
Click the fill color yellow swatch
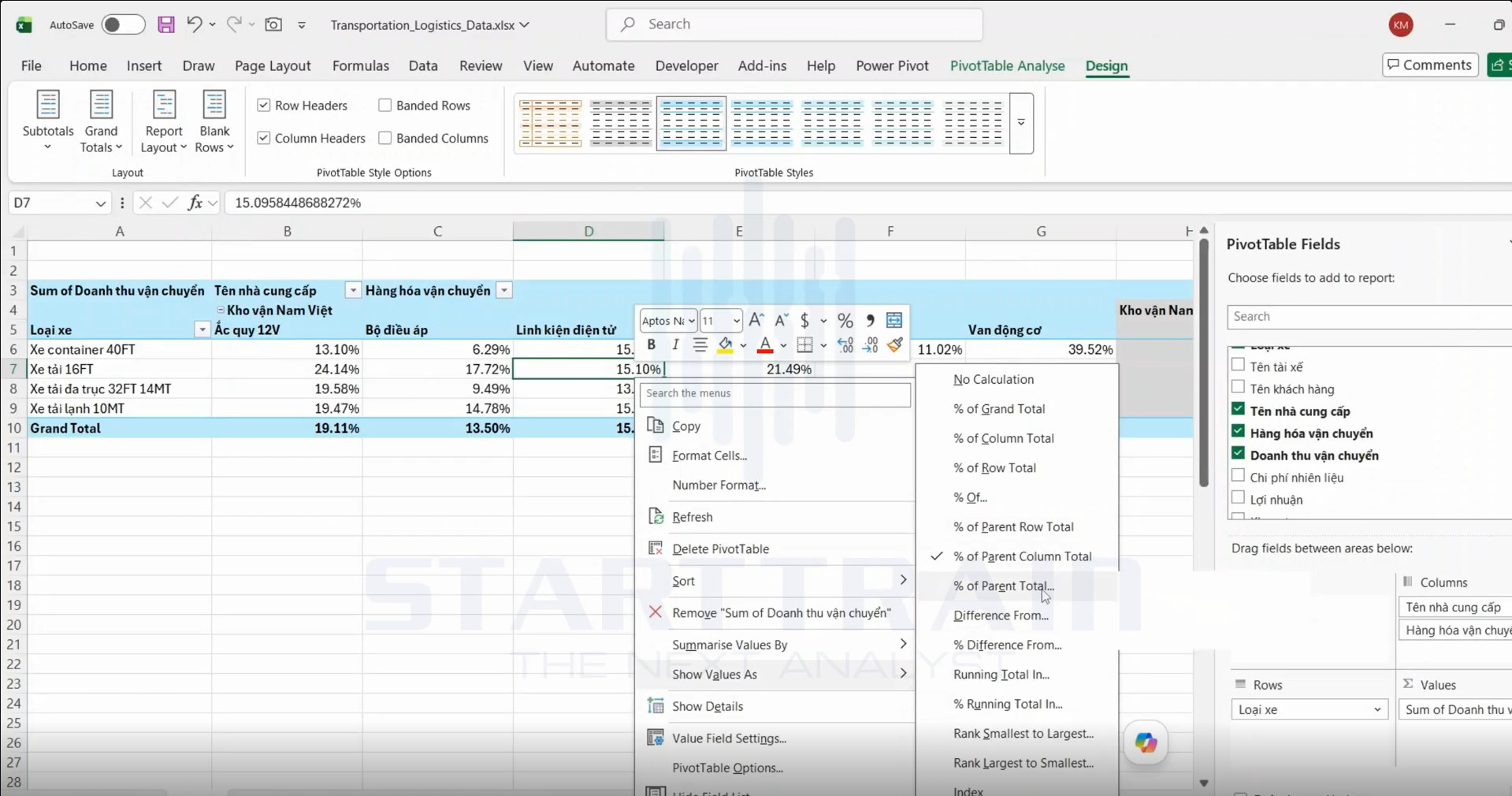(x=725, y=345)
